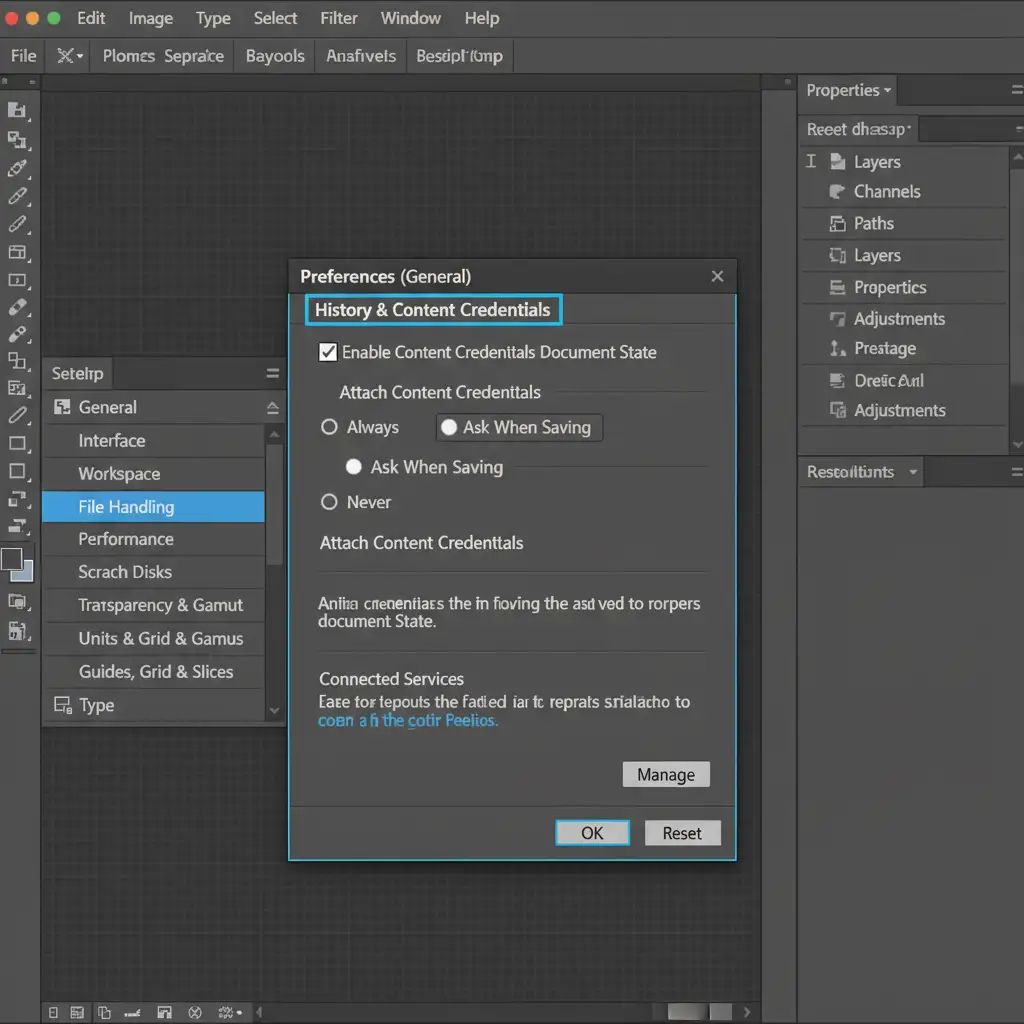Select the Never radio button
Image resolution: width=1024 pixels, height=1024 pixels.
(329, 502)
